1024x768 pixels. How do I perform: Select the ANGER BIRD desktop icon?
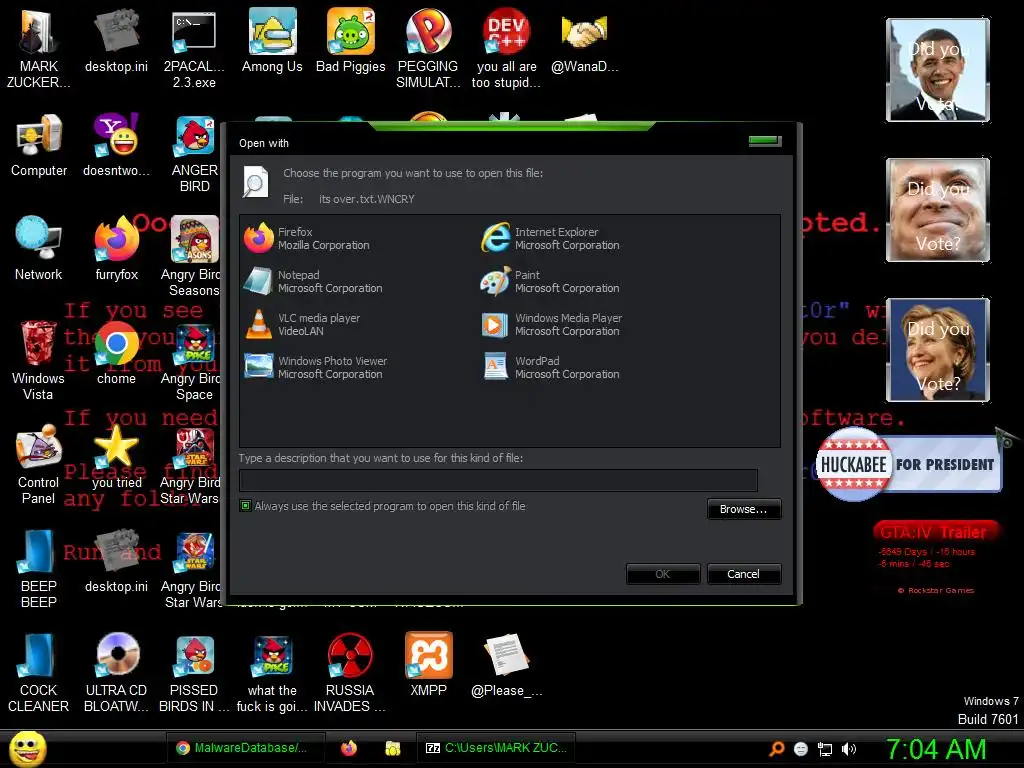click(x=194, y=153)
